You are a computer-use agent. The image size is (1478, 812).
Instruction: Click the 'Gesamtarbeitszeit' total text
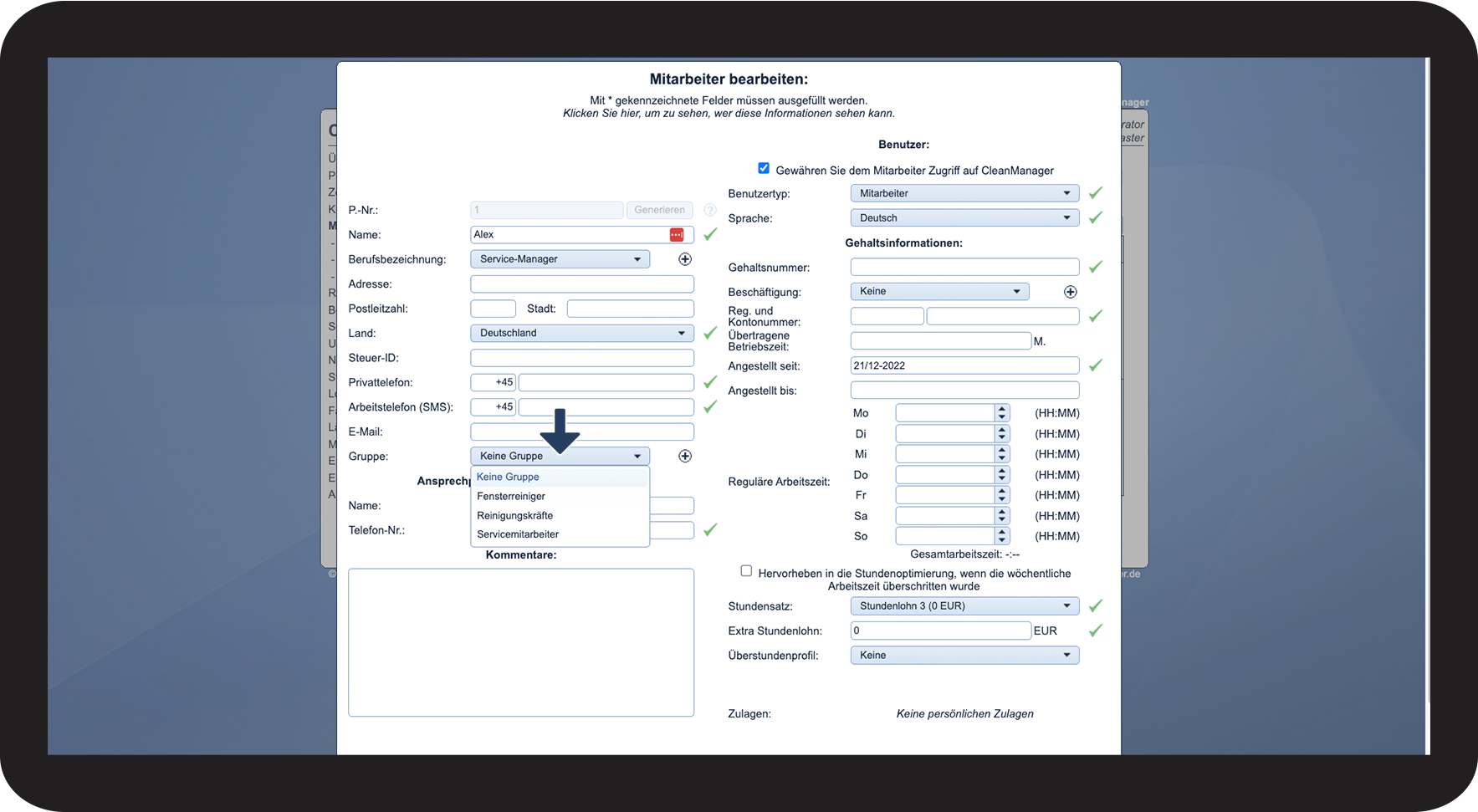coord(965,554)
